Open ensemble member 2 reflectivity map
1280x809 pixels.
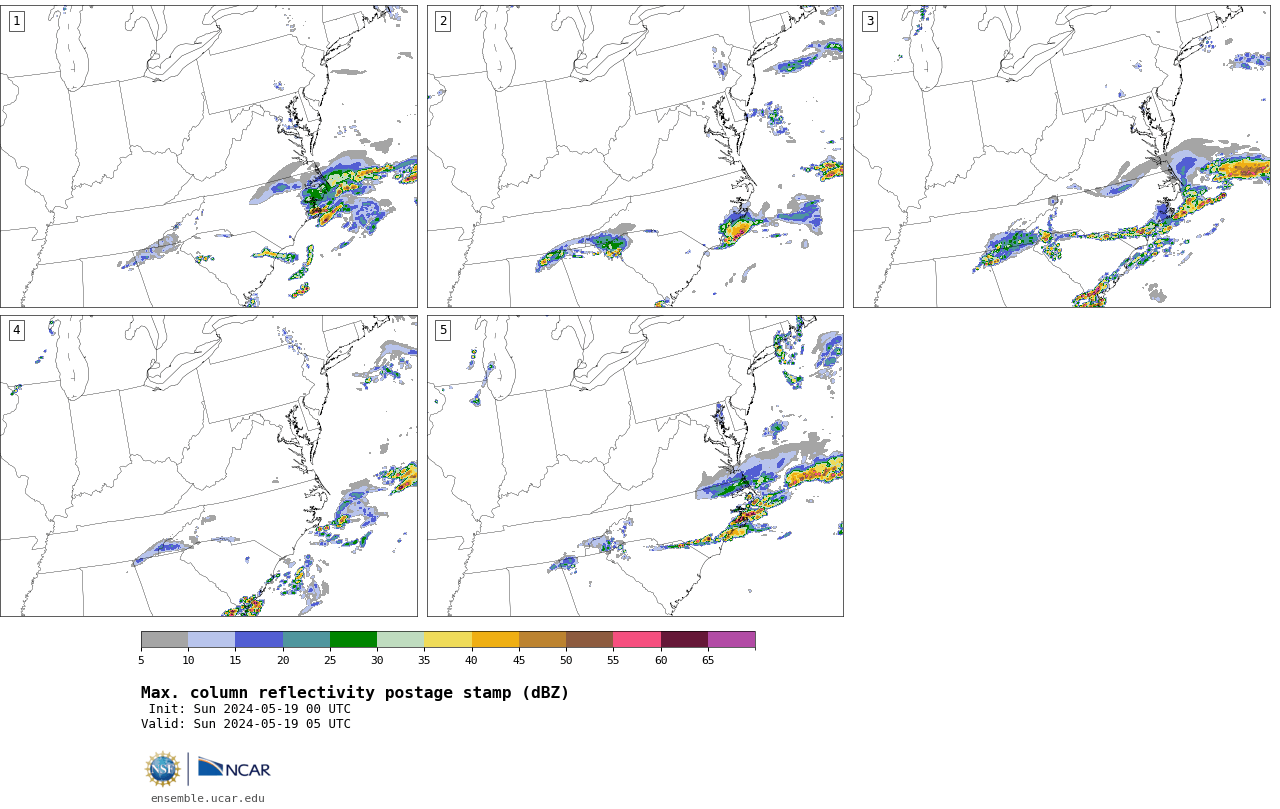635,156
